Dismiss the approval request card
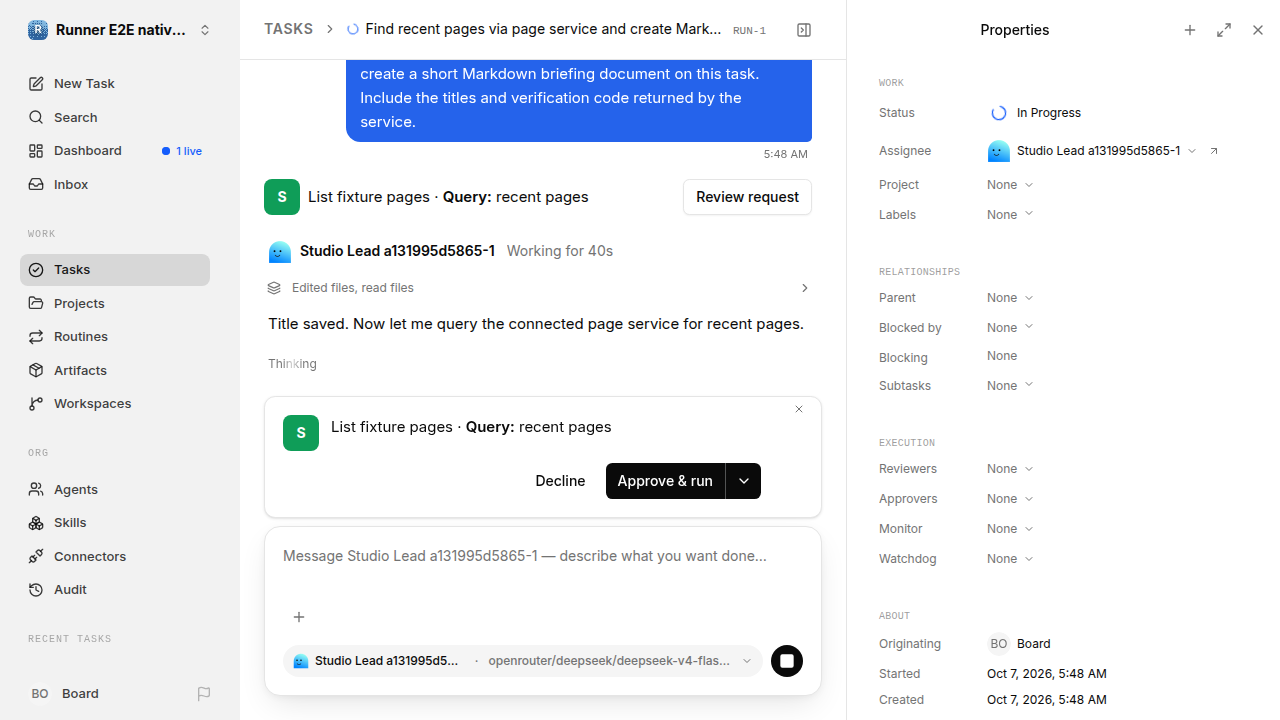 (x=799, y=409)
